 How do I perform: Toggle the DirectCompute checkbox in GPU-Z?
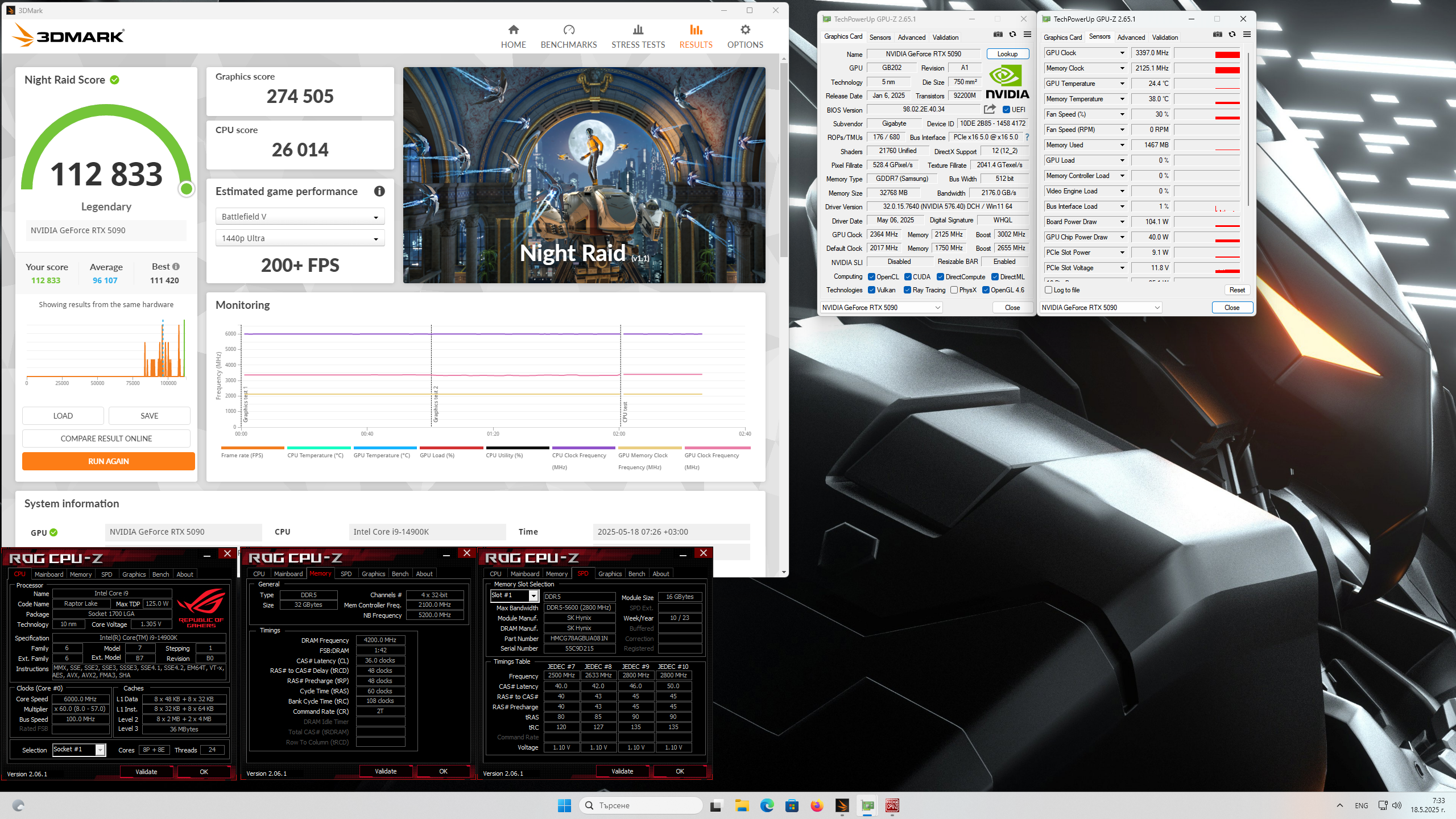point(941,277)
